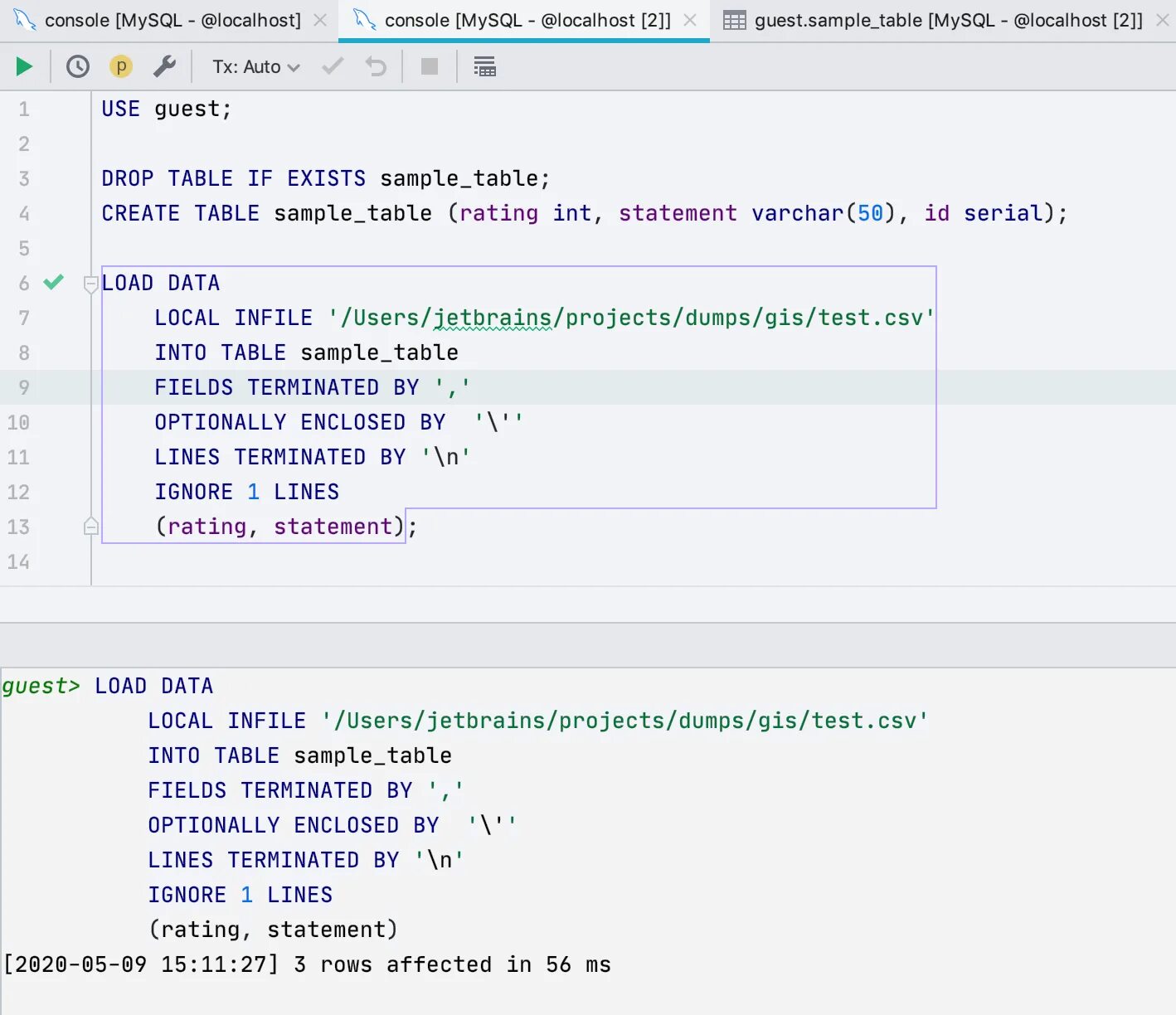This screenshot has width=1176, height=1015.
Task: Click the fold end marker at line 13
Action: click(x=91, y=526)
